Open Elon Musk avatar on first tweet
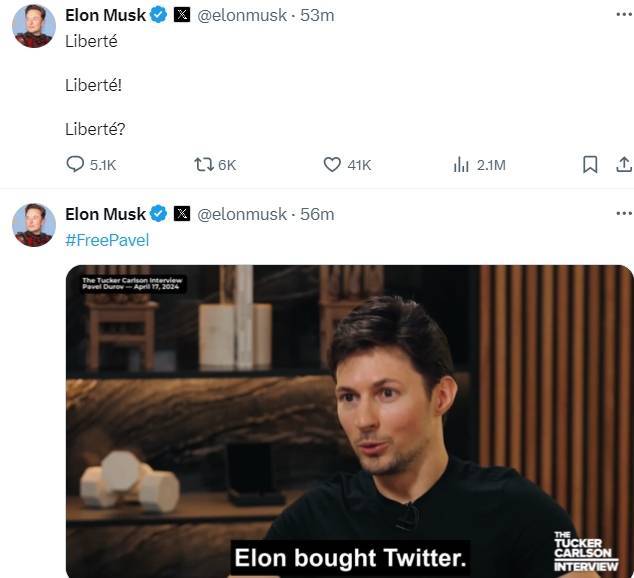 click(x=34, y=26)
